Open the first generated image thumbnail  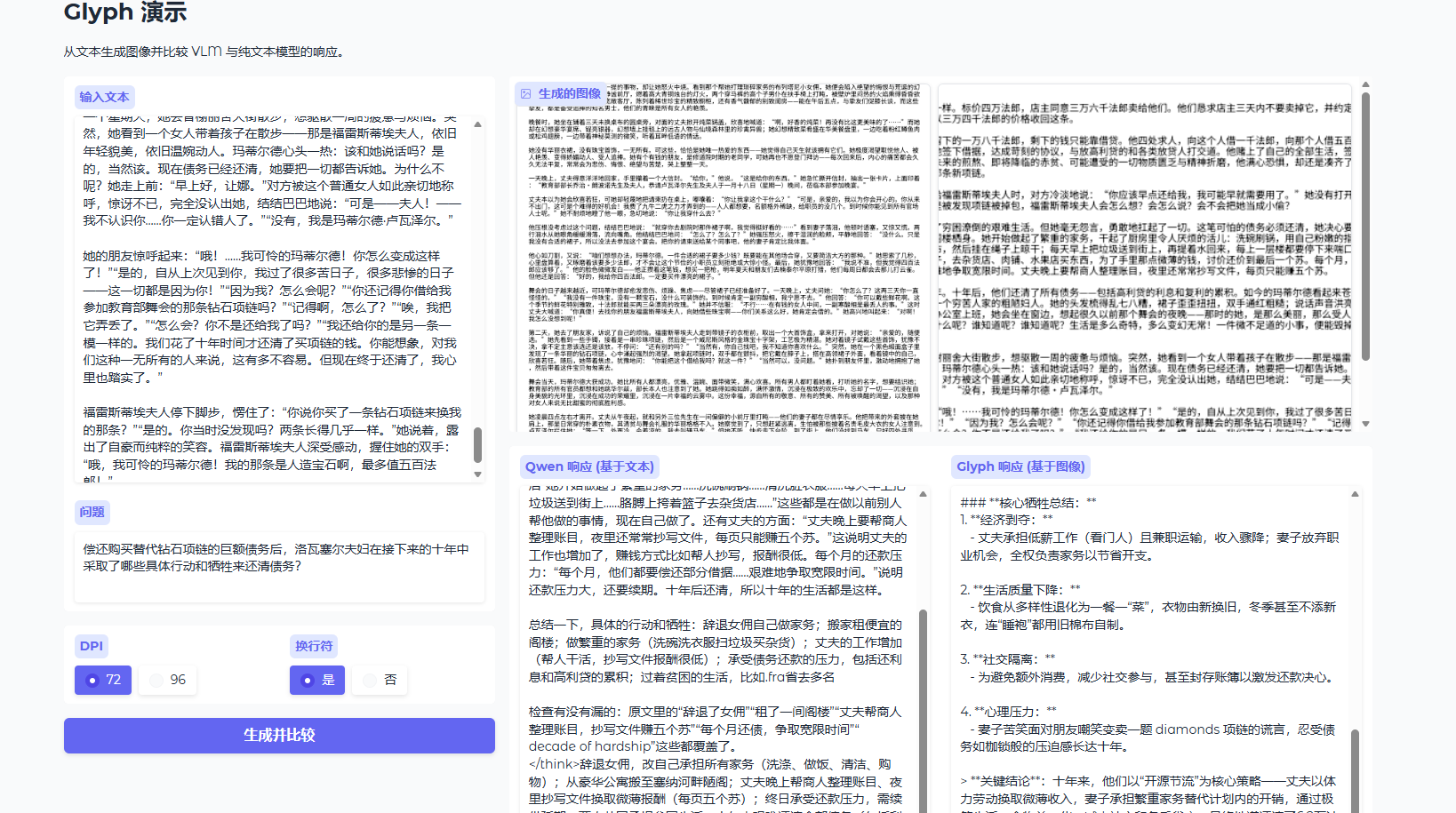tap(724, 259)
